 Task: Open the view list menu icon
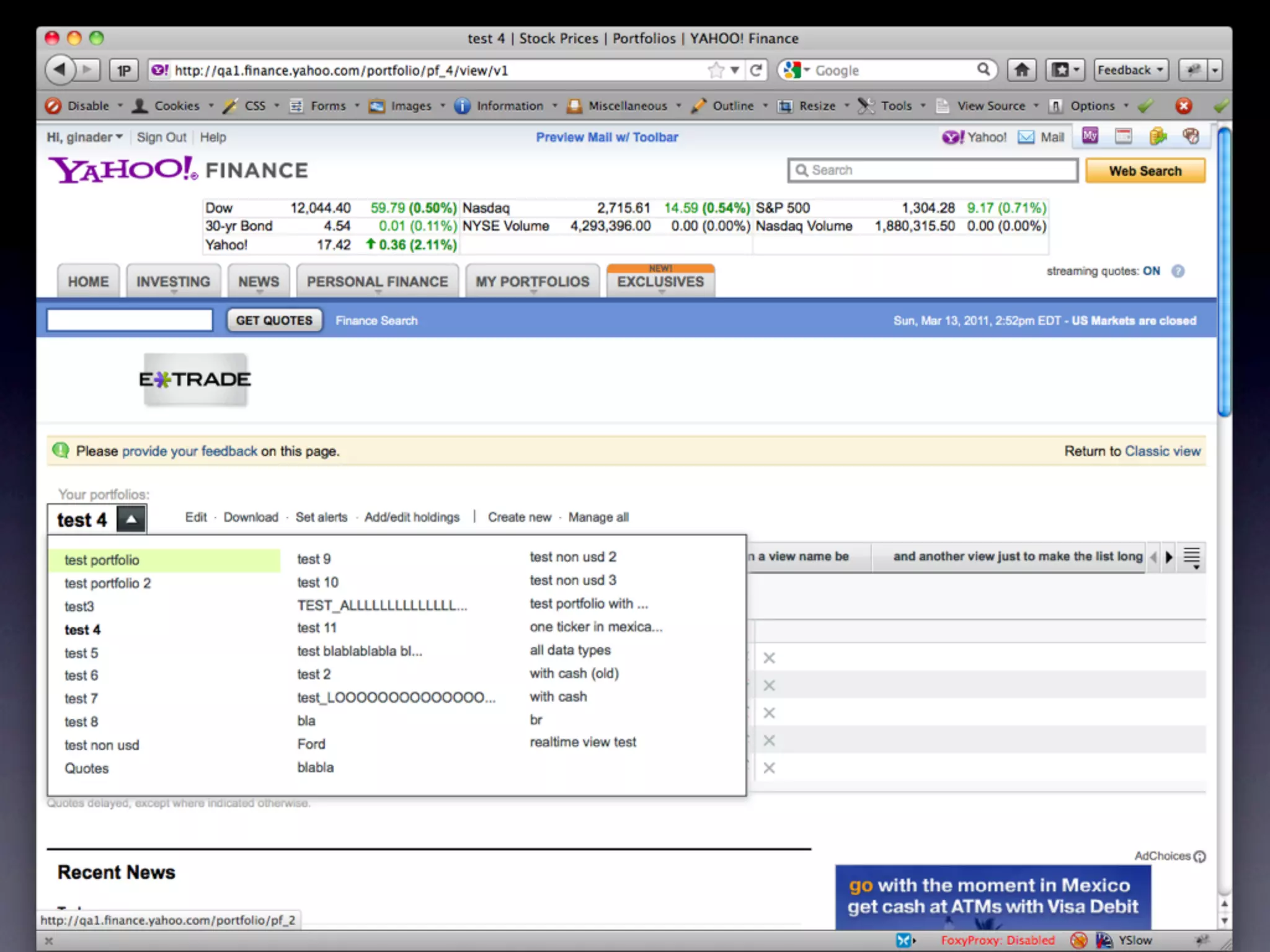pyautogui.click(x=1191, y=557)
